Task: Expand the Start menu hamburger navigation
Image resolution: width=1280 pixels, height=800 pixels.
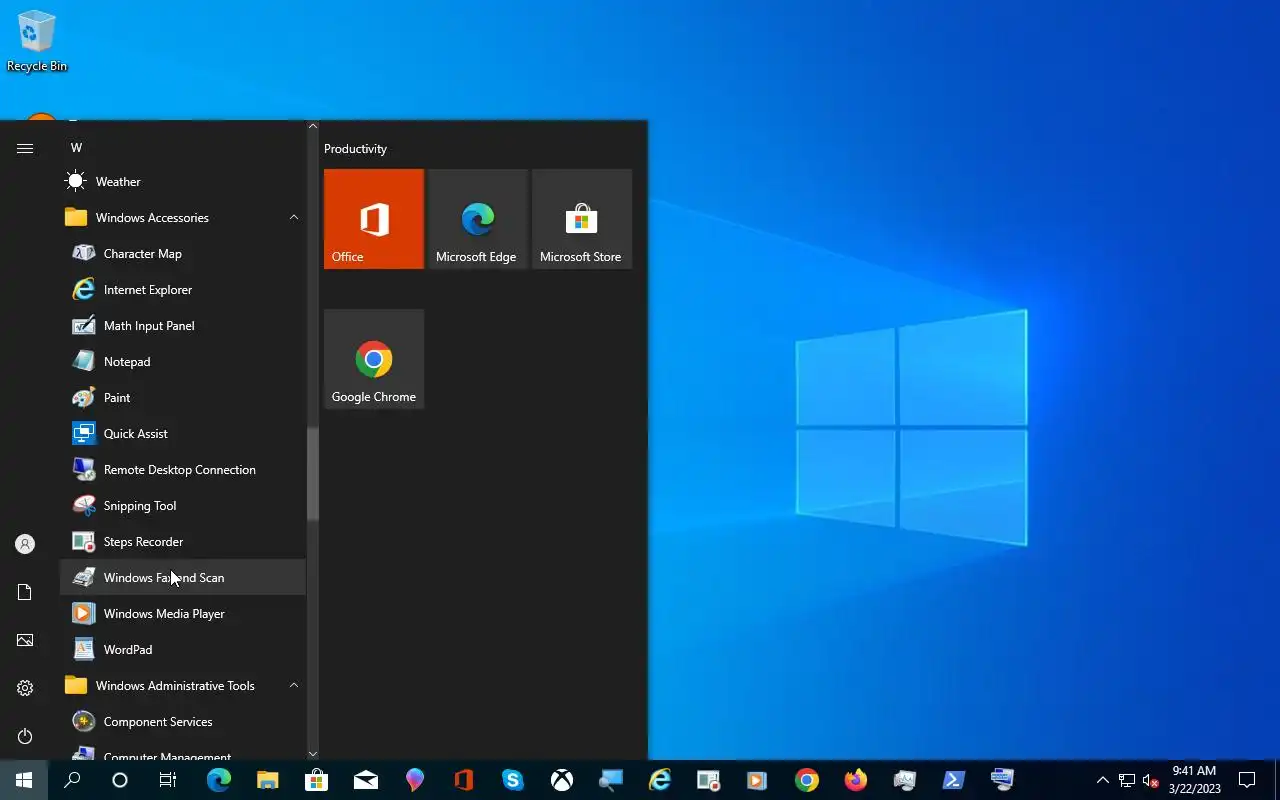Action: tap(25, 148)
